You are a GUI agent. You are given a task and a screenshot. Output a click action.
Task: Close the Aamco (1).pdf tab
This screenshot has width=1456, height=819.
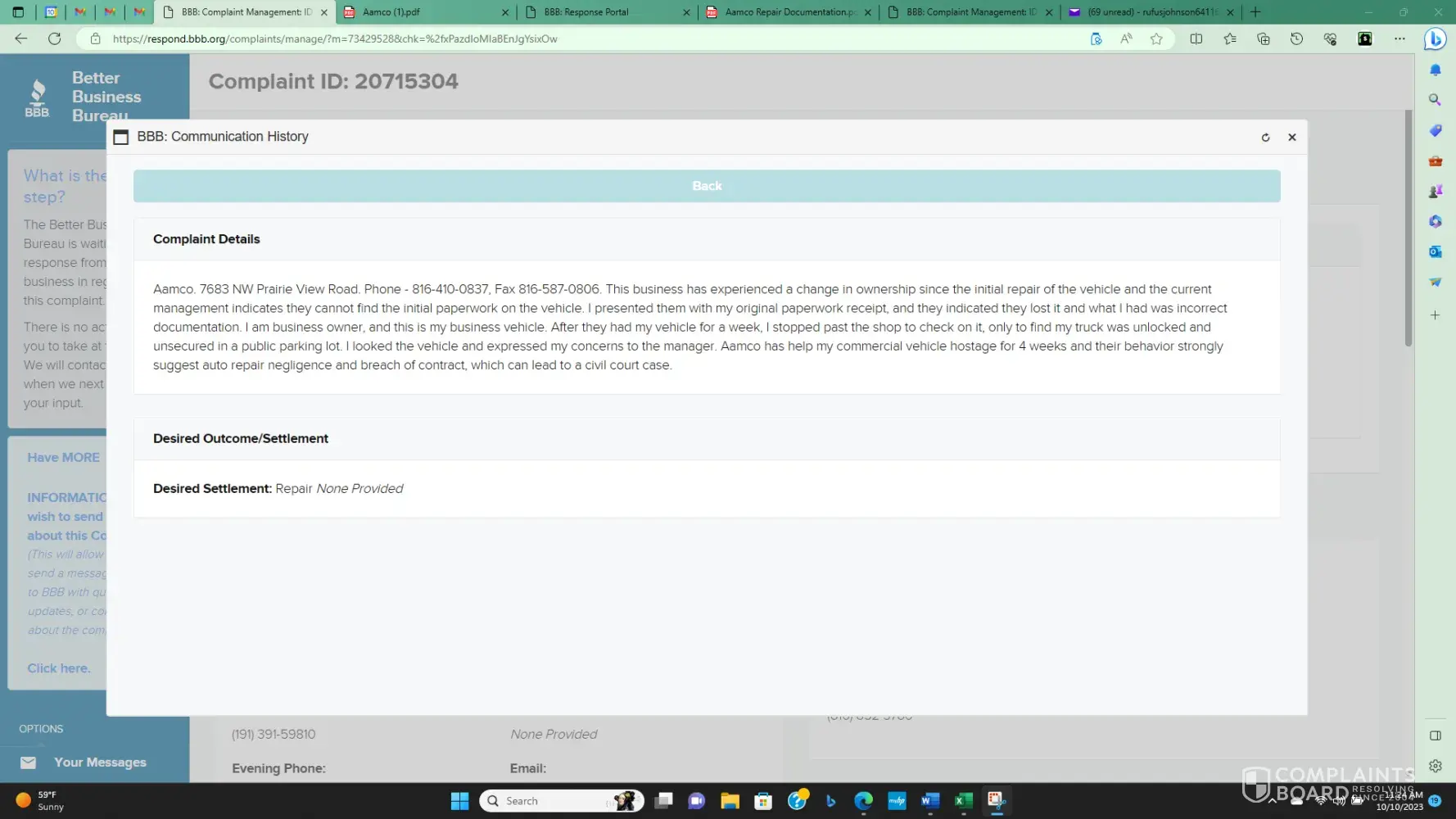[504, 12]
